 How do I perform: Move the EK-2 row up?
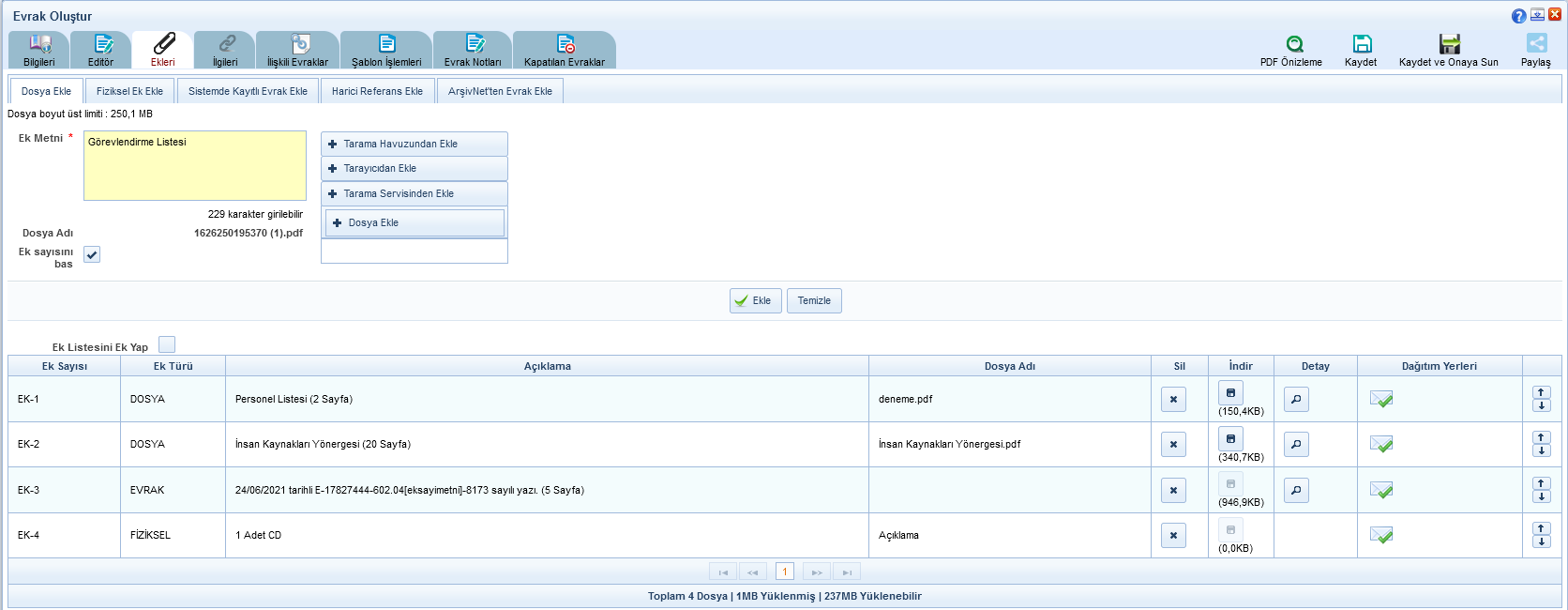click(1541, 438)
